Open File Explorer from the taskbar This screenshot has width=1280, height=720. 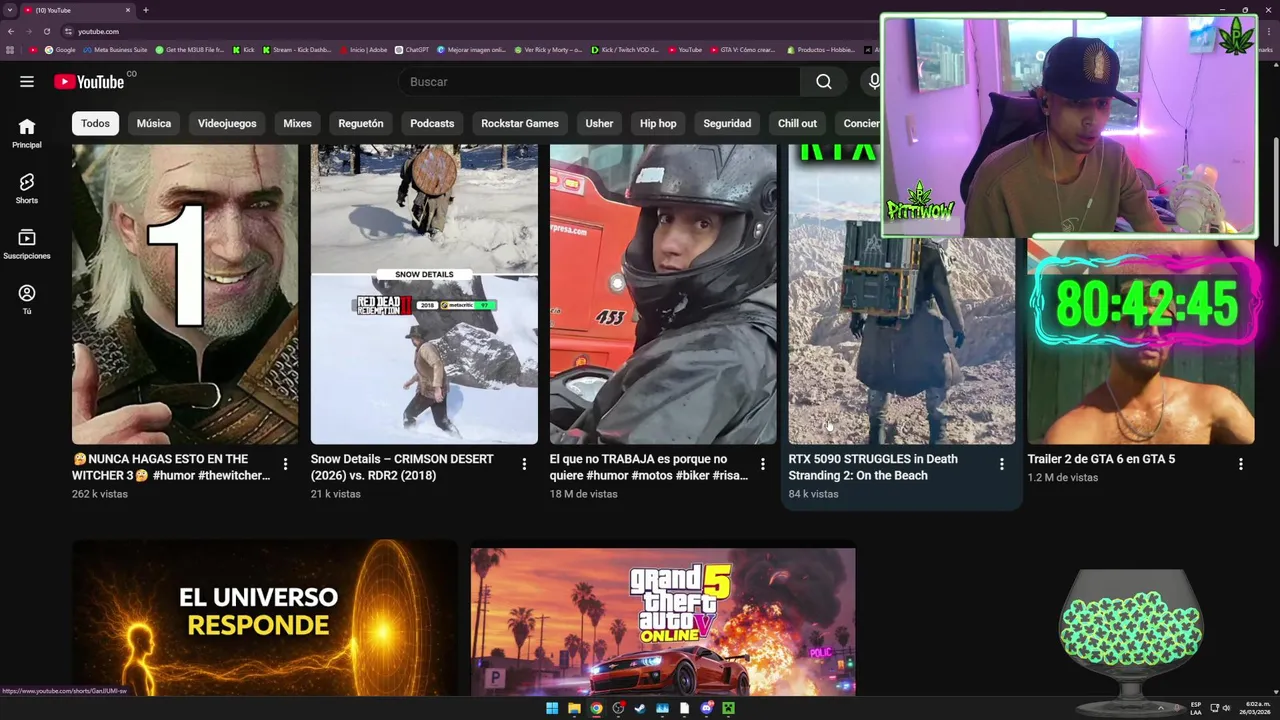[x=574, y=708]
